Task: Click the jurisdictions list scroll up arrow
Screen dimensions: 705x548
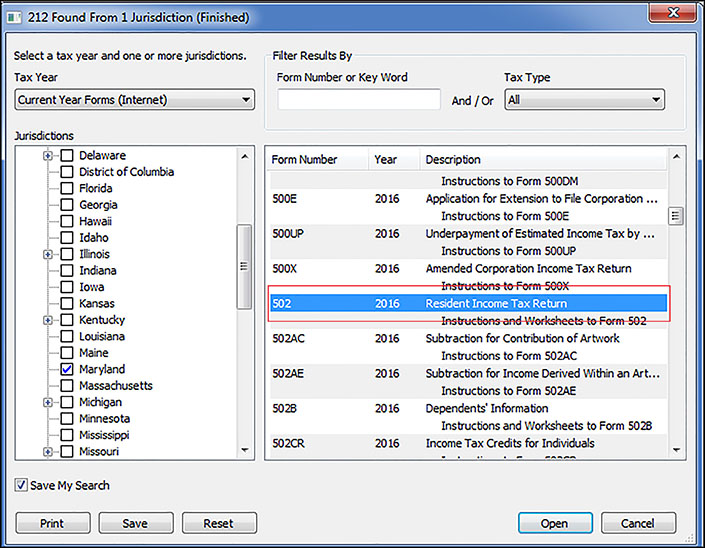Action: [x=245, y=156]
